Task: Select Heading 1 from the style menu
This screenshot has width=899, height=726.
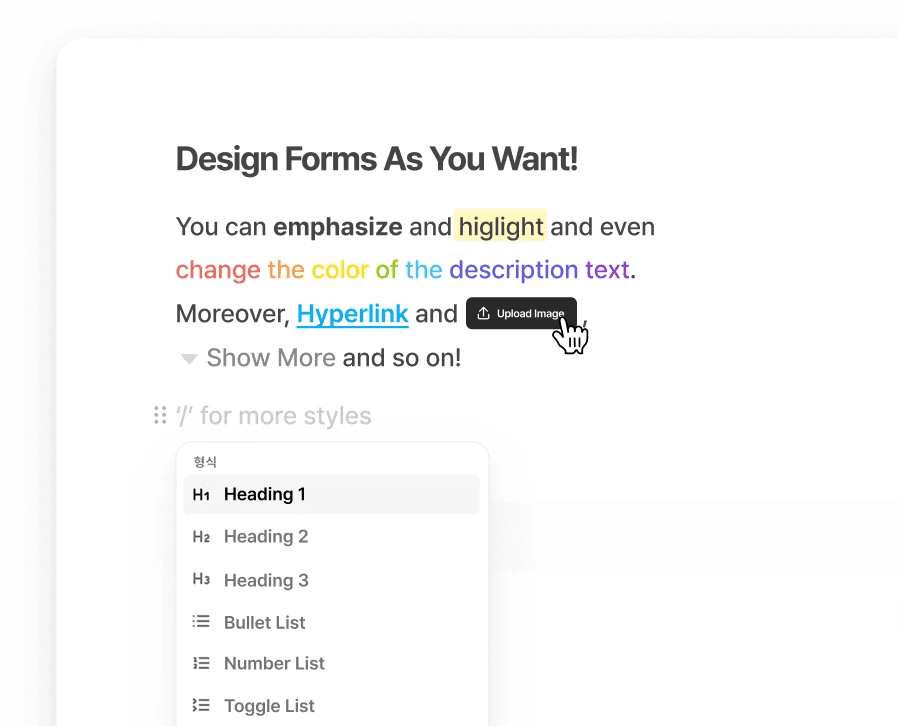Action: [331, 494]
